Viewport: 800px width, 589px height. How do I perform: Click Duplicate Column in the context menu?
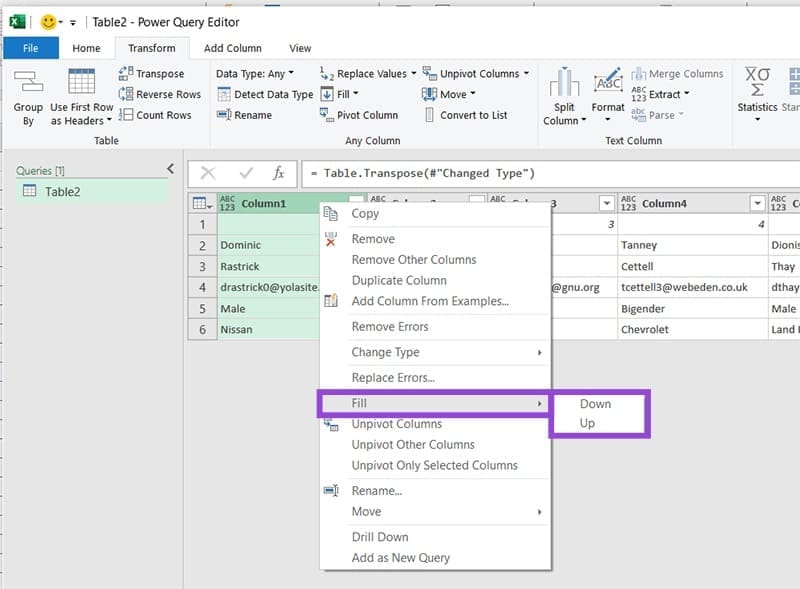click(398, 281)
